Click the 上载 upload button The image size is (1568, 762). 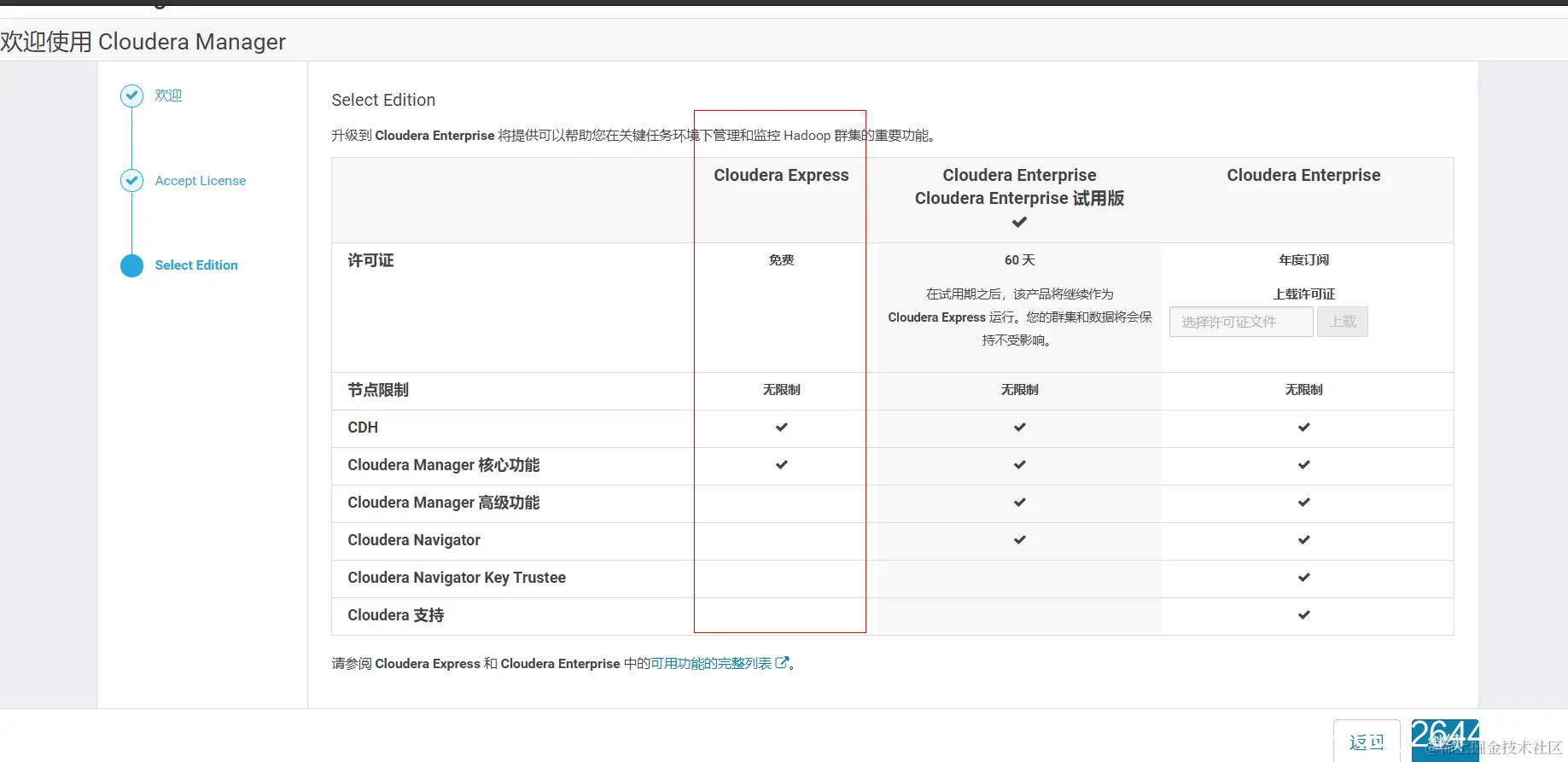point(1343,322)
